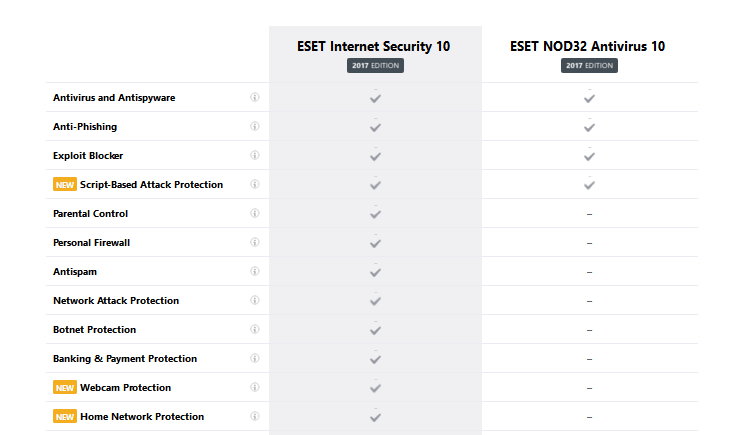This screenshot has width=742, height=435.
Task: Select the ESET NOD32 Antivirus 10 heading
Action: pos(589,46)
